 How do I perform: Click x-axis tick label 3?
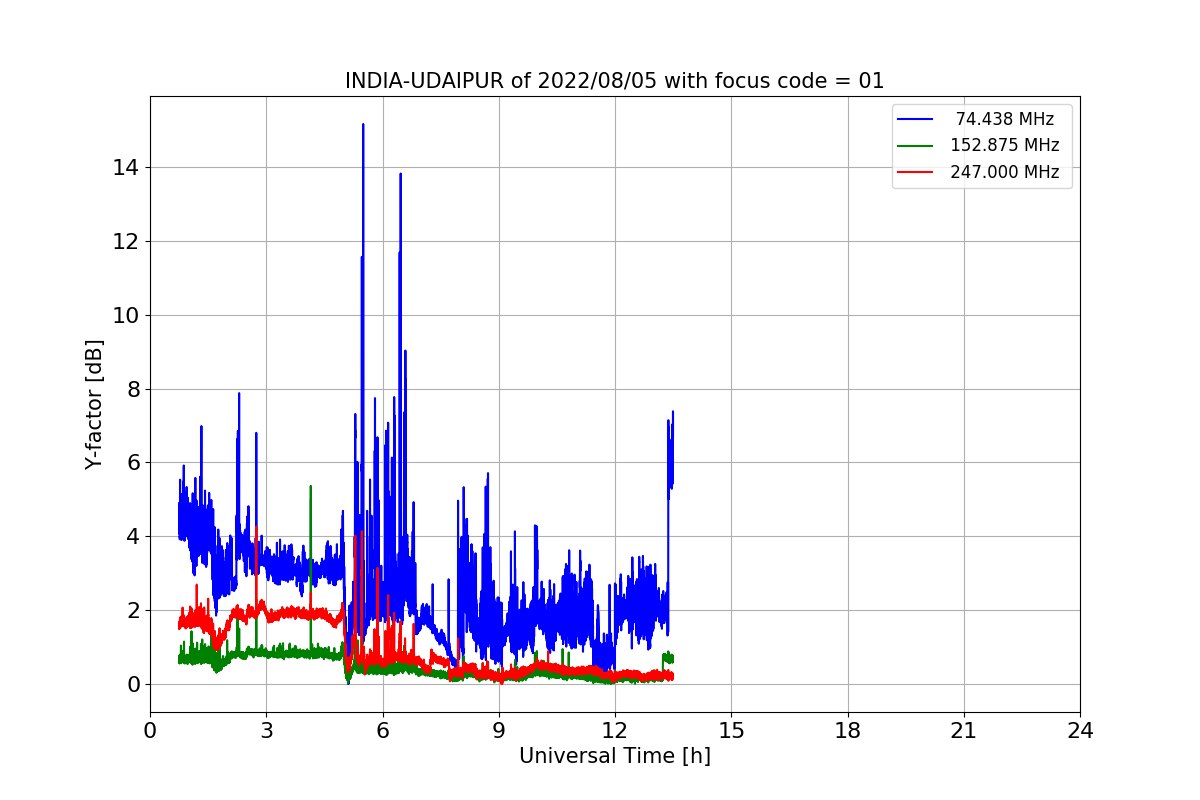[266, 731]
